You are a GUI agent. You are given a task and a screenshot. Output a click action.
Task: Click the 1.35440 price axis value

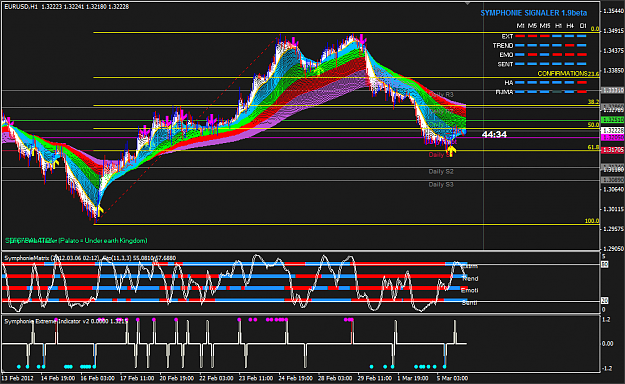(x=613, y=11)
